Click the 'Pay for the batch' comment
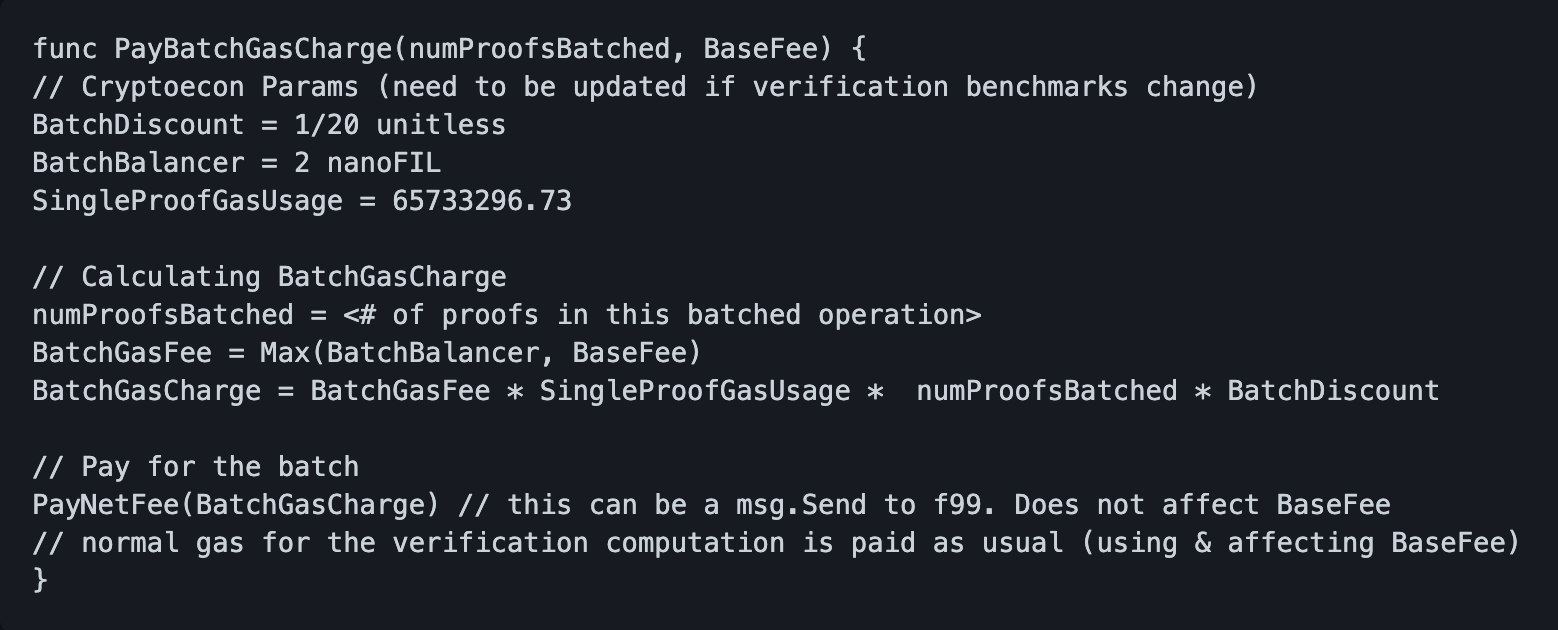1558x630 pixels. [x=195, y=467]
